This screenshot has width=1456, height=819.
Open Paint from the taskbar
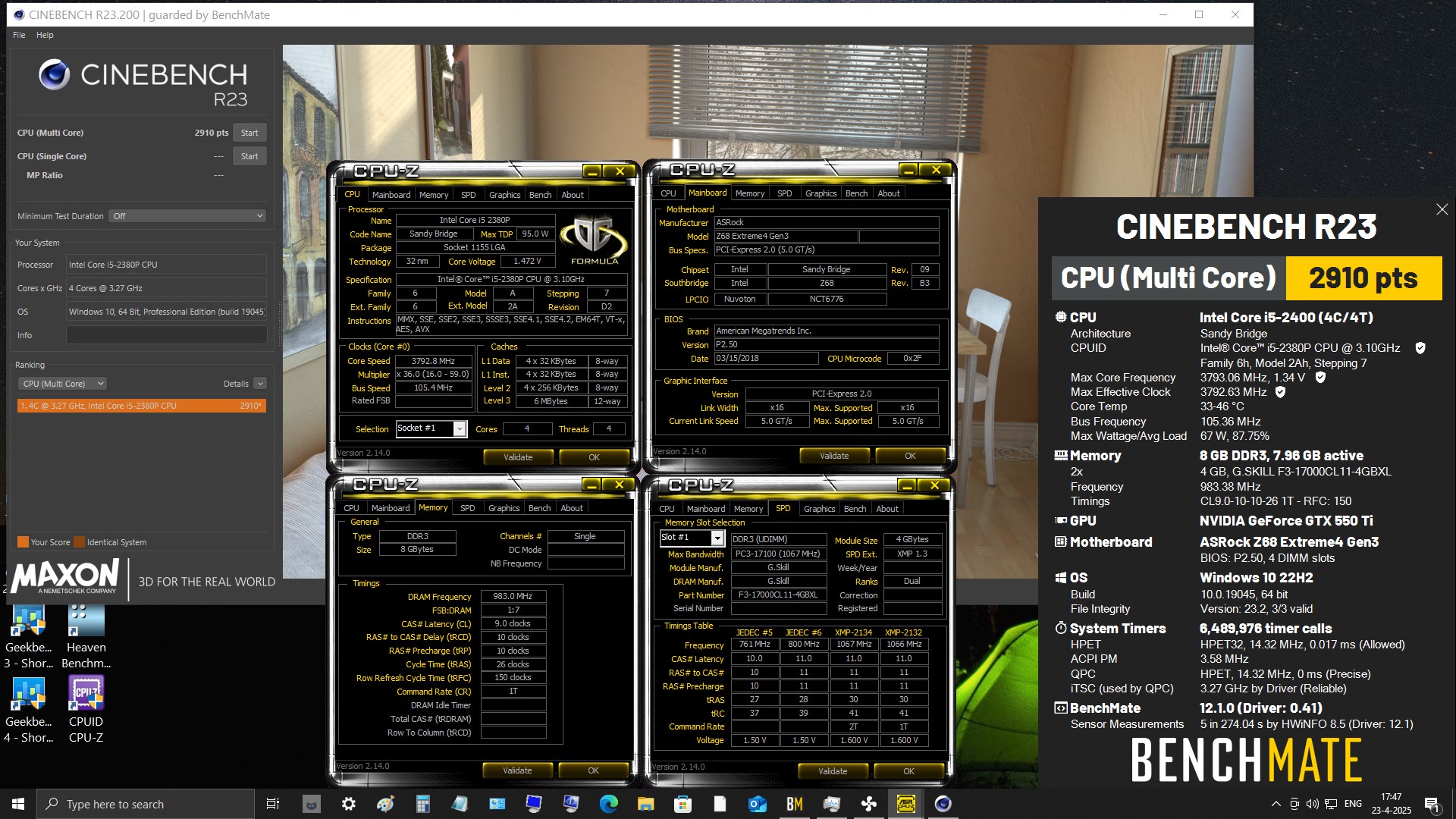(x=386, y=804)
